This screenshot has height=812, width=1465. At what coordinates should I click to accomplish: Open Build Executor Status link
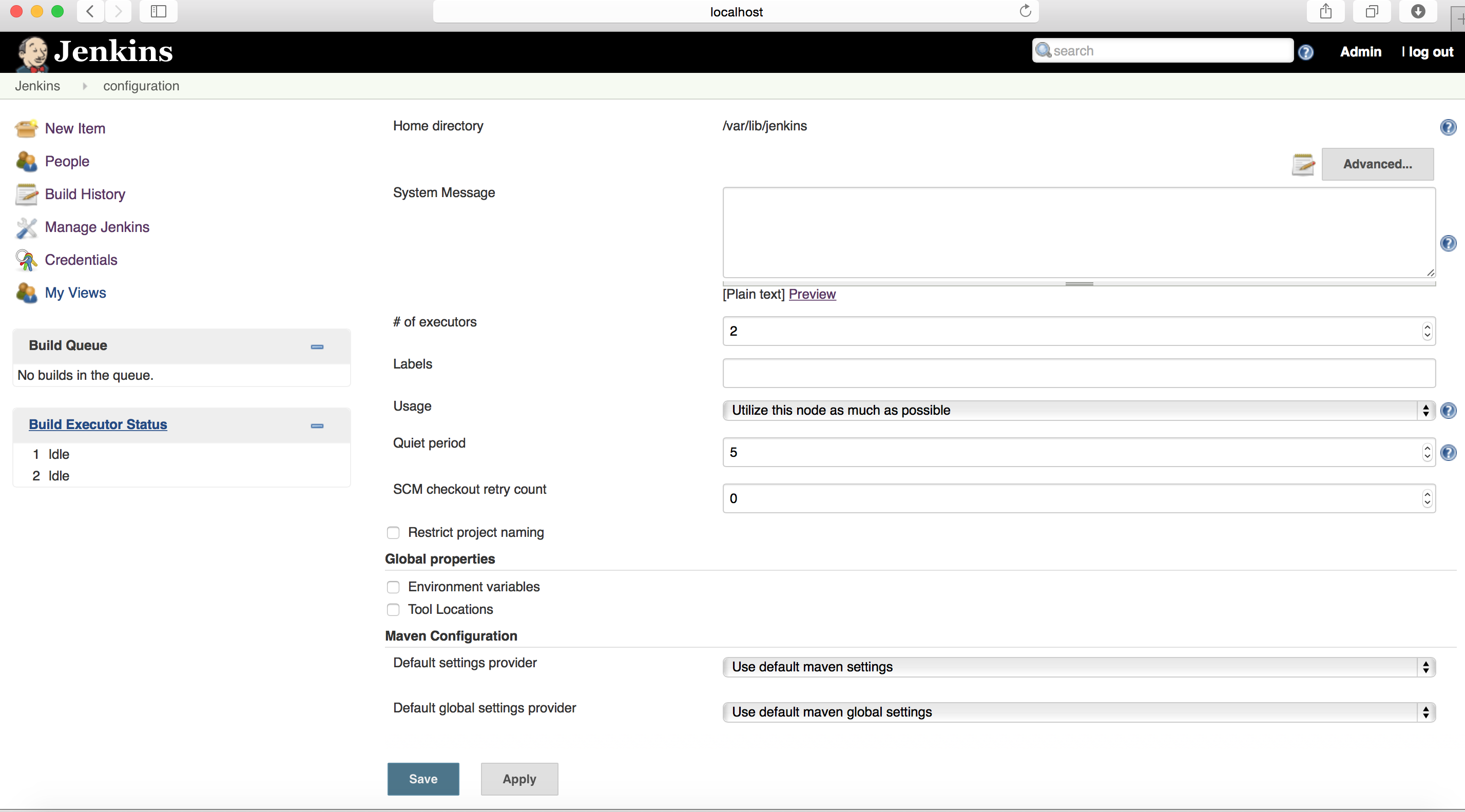98,425
